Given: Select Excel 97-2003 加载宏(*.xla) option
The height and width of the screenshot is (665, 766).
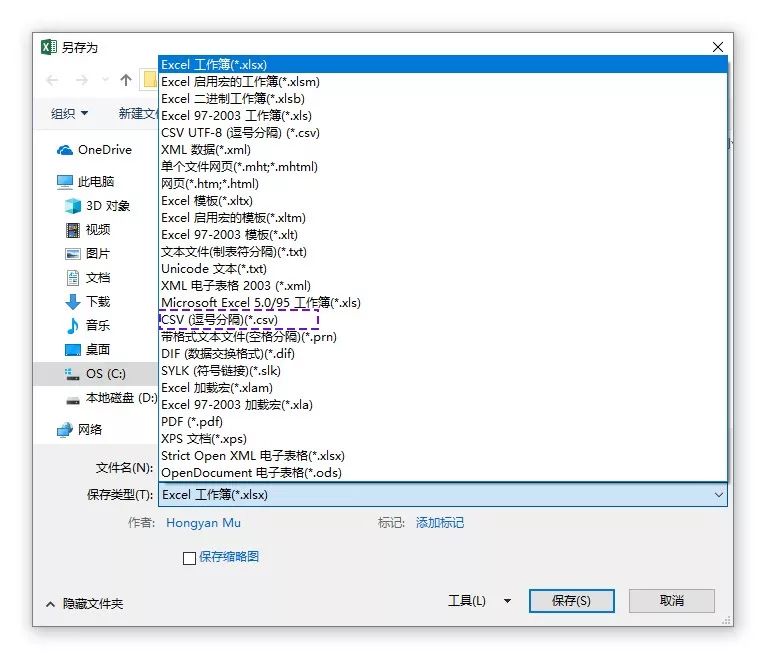Looking at the screenshot, I should pyautogui.click(x=443, y=405).
